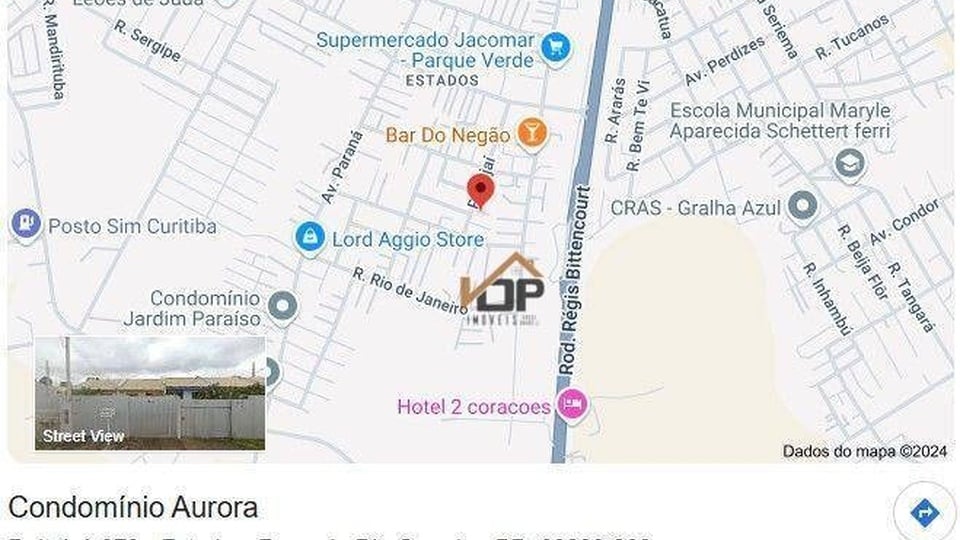Click the partially hidden marker beside Street View
The width and height of the screenshot is (960, 540).
[x=272, y=371]
